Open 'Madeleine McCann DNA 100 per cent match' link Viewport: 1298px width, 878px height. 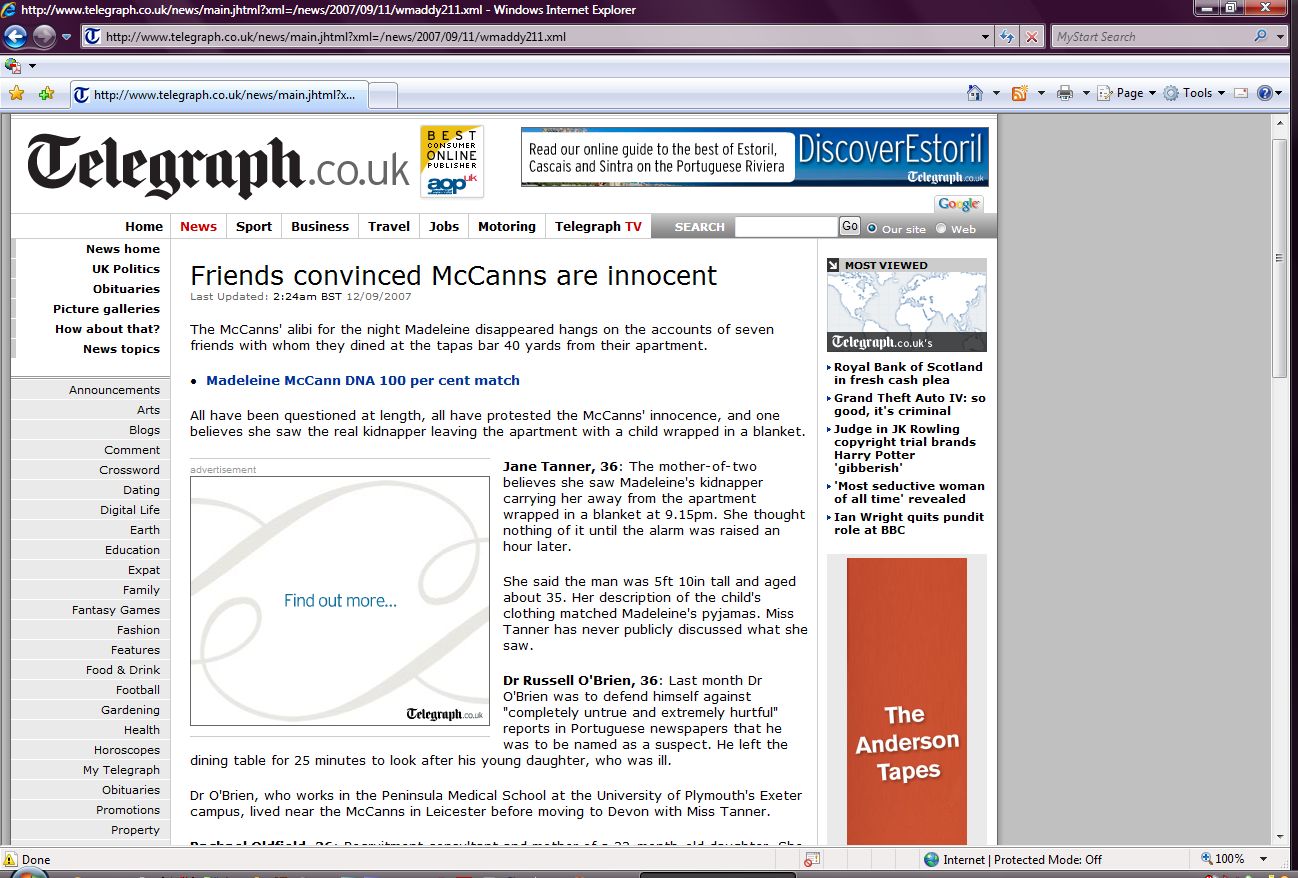click(x=363, y=380)
